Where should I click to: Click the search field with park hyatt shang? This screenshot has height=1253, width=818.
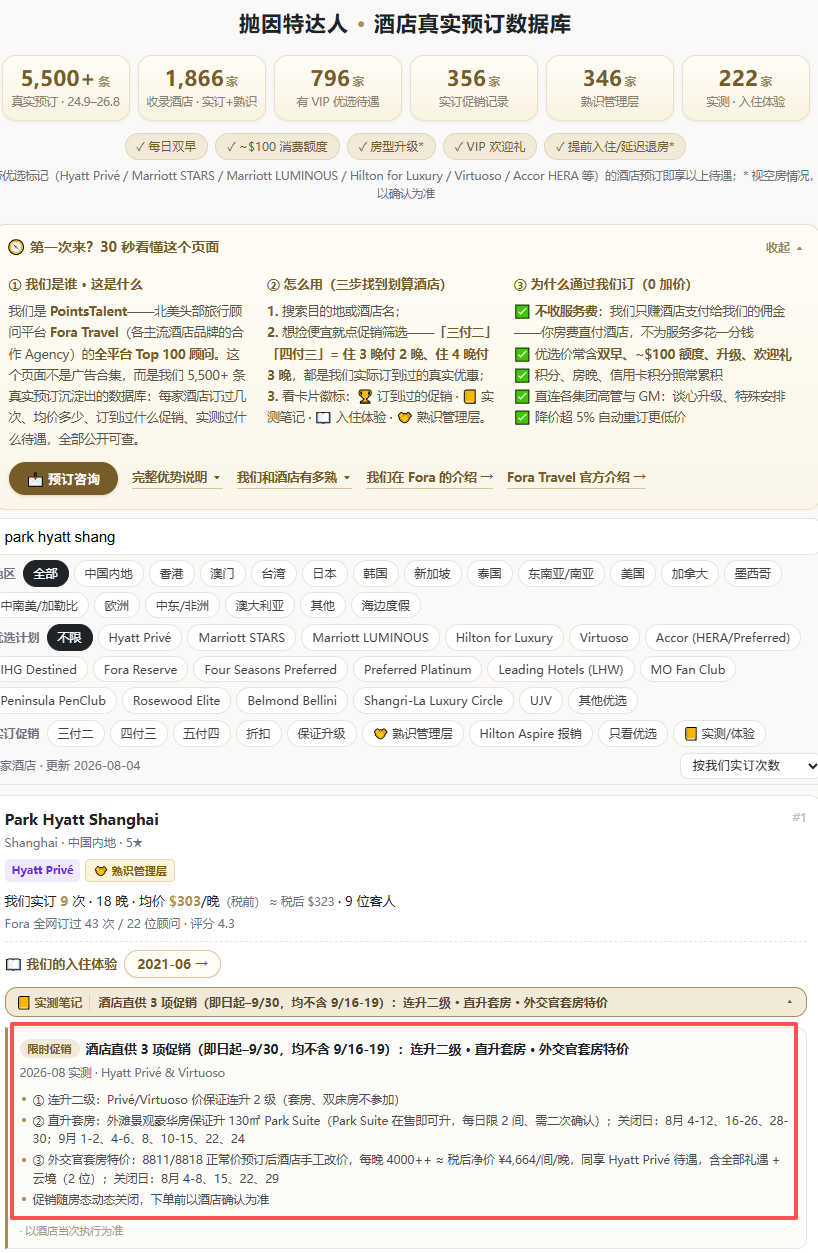point(409,537)
